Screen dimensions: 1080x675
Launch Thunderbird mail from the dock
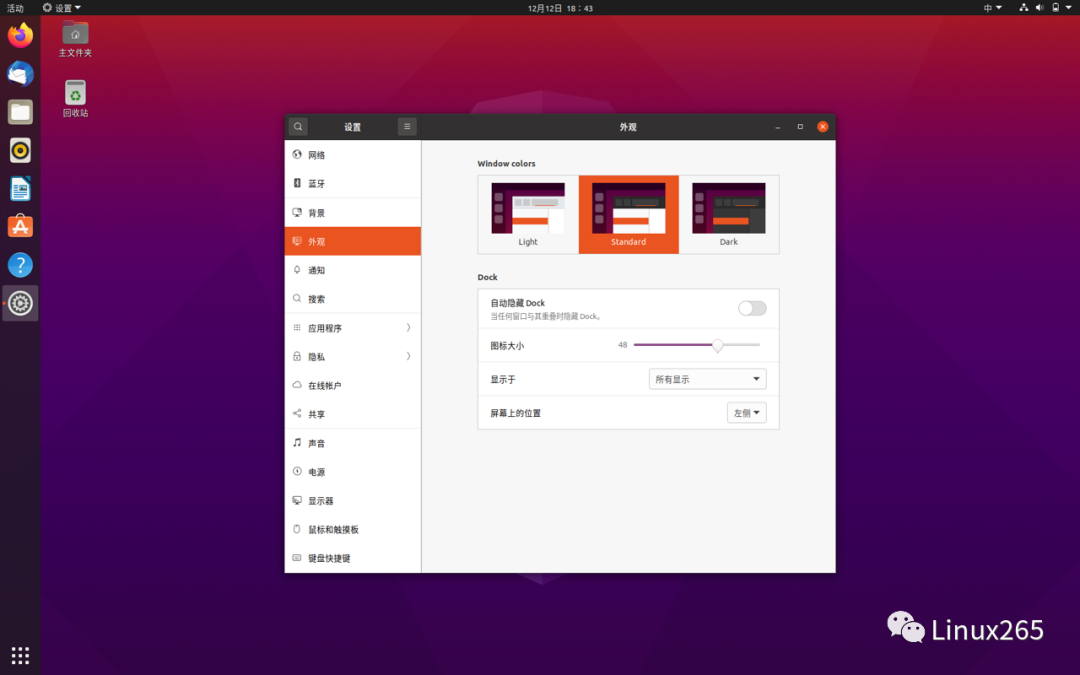point(20,74)
